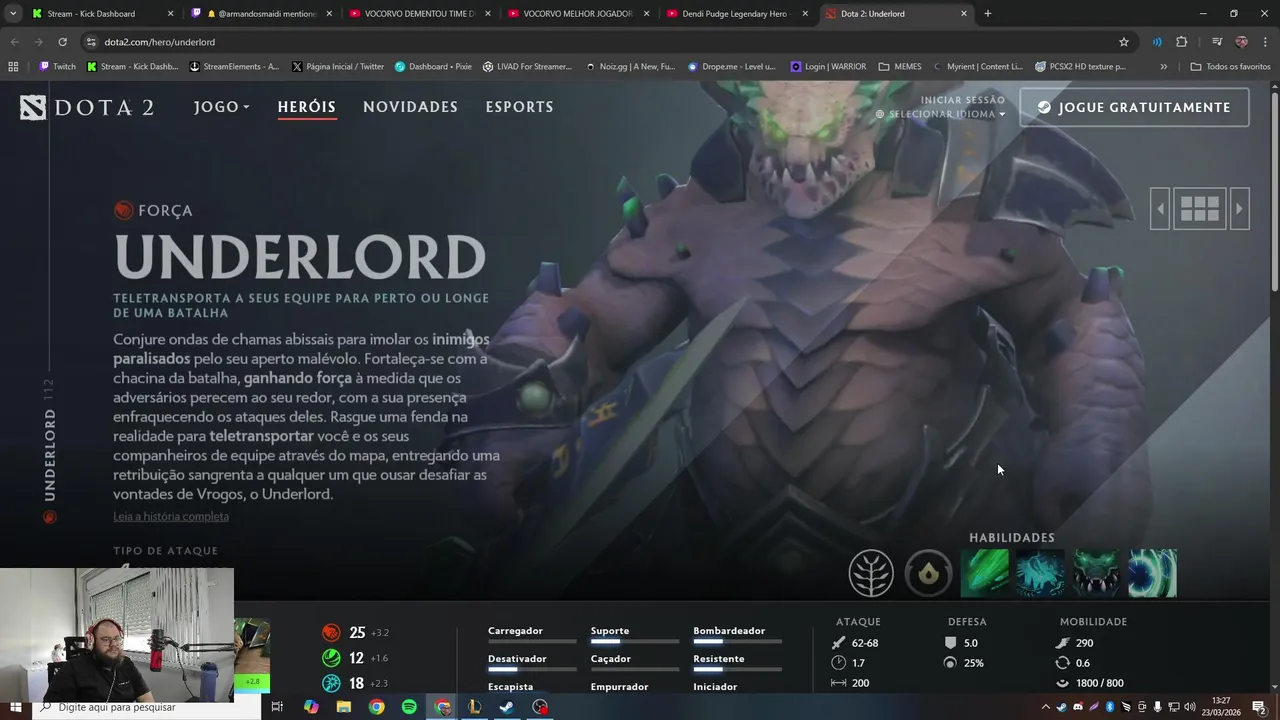1280x720 pixels.
Task: Open the ESPORTS menu item
Action: click(x=519, y=107)
